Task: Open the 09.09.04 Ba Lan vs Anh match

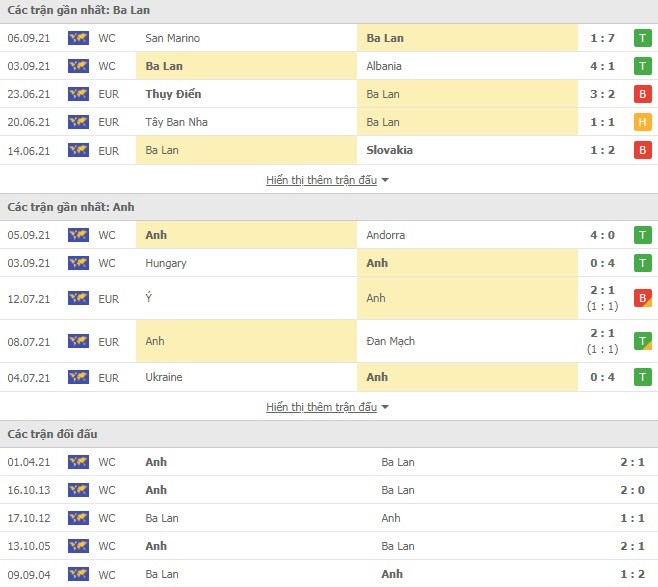Action: (329, 574)
